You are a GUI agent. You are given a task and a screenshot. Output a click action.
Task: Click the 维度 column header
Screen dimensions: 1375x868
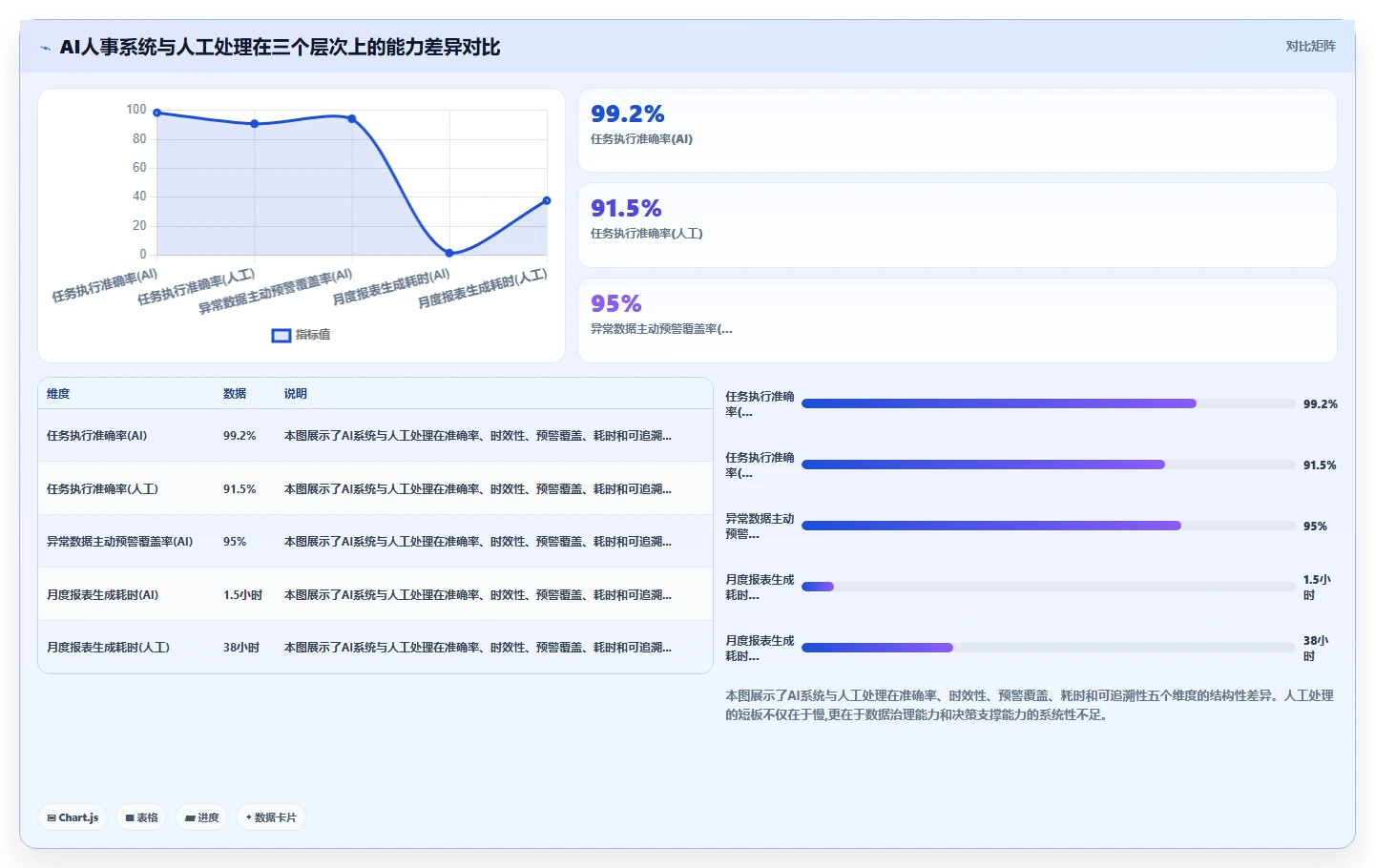click(x=58, y=394)
